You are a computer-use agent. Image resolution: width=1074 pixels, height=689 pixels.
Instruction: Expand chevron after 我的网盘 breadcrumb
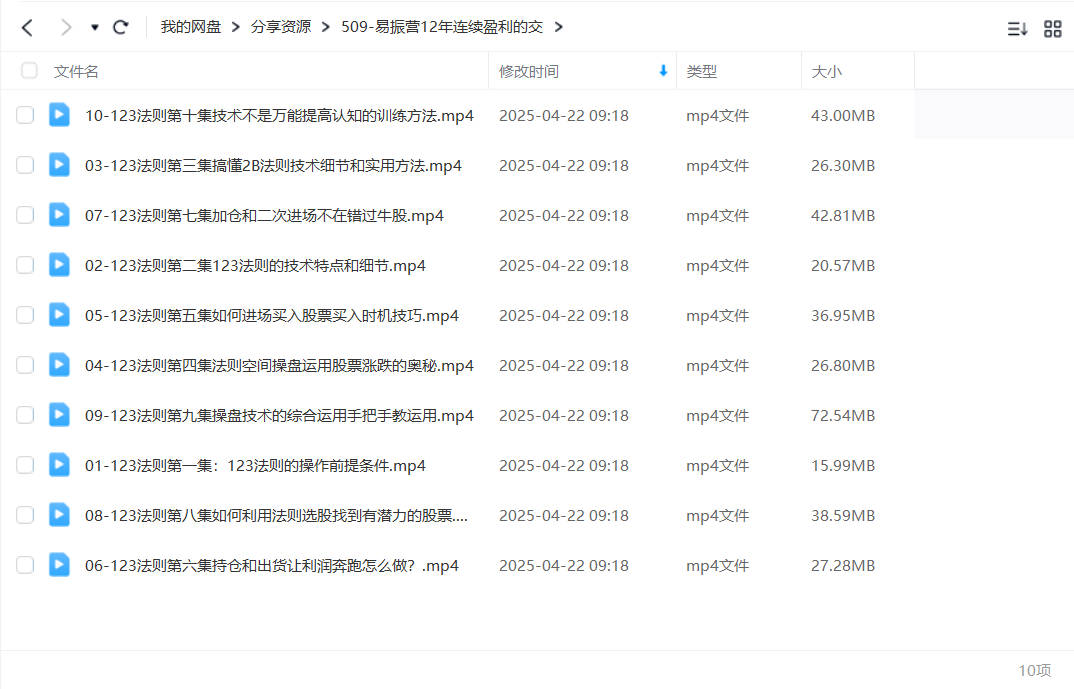(236, 27)
